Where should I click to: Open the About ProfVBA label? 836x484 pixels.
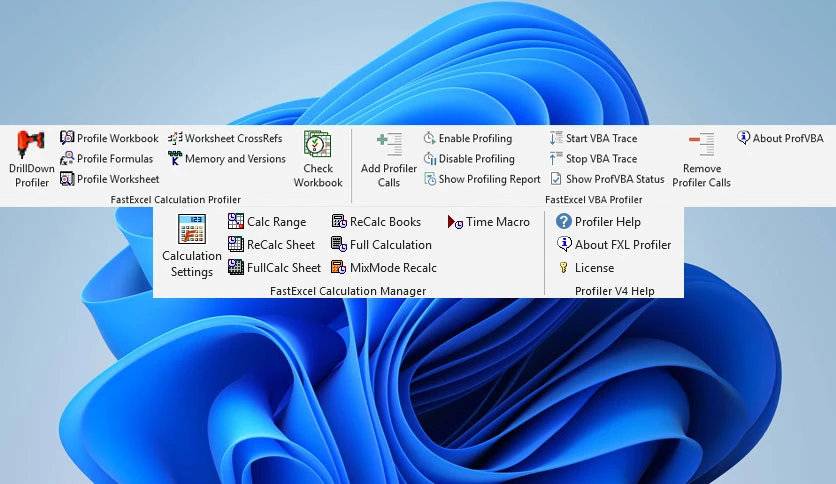(788, 138)
